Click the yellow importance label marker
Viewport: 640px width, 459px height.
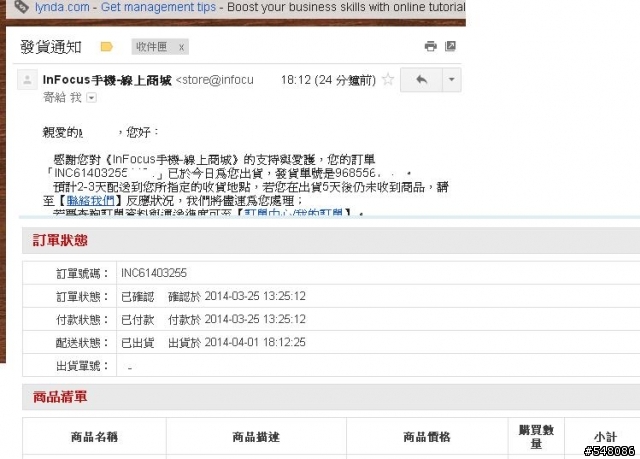[x=107, y=47]
